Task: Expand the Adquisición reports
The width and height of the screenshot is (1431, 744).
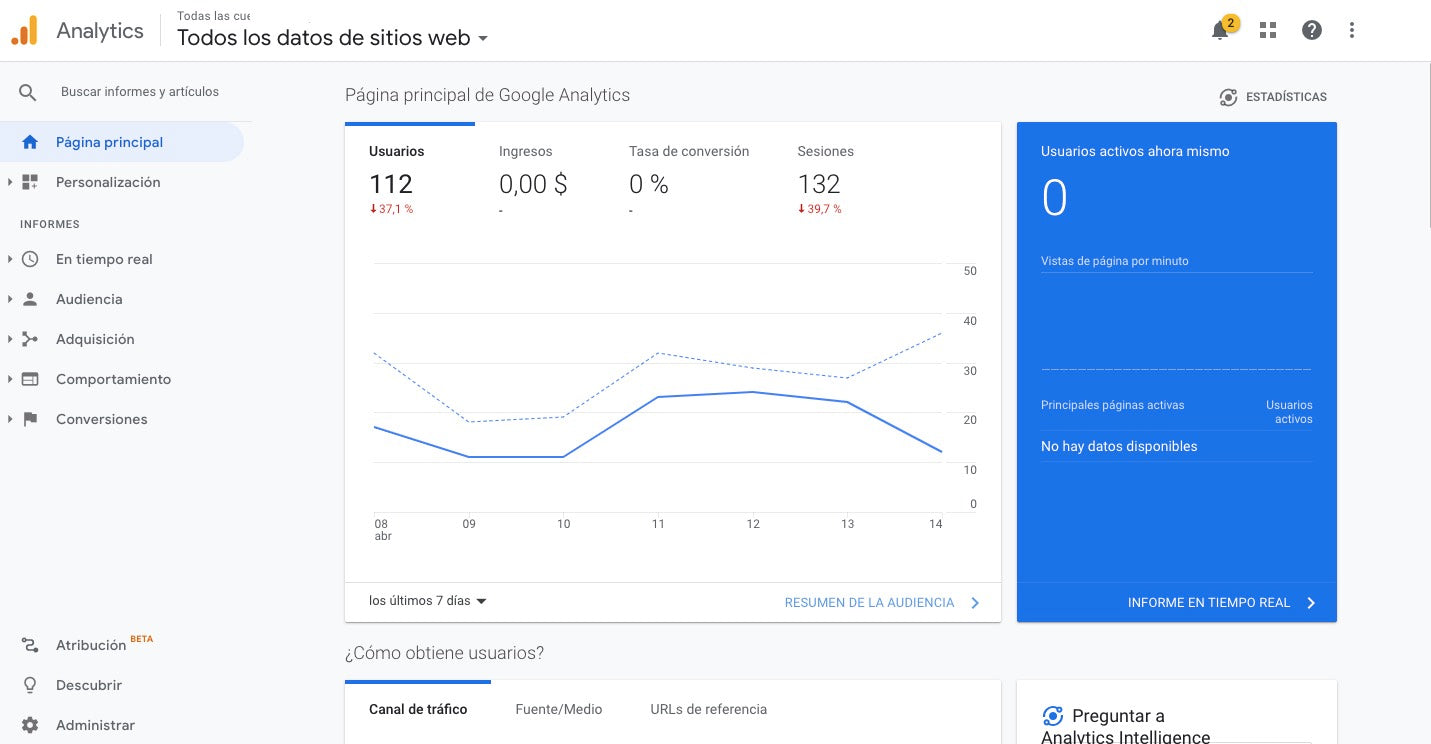Action: 10,339
